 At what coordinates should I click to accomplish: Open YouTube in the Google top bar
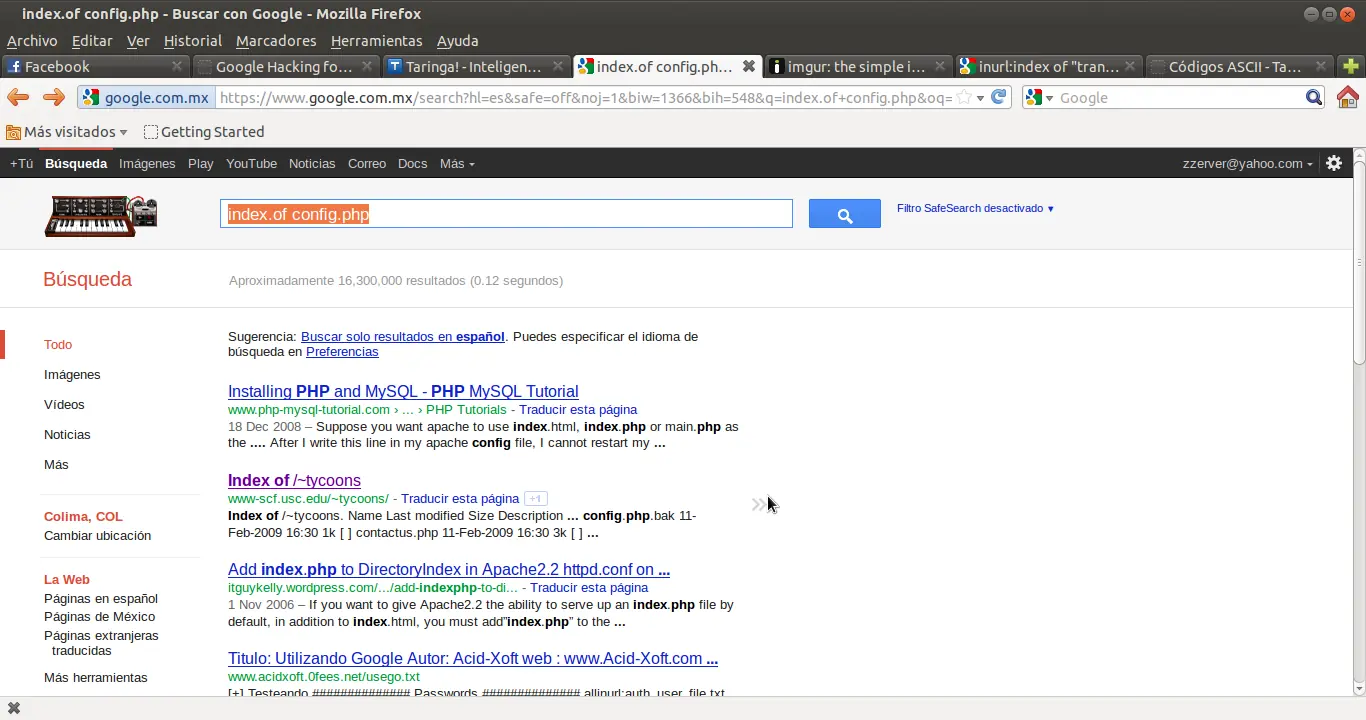[x=251, y=163]
